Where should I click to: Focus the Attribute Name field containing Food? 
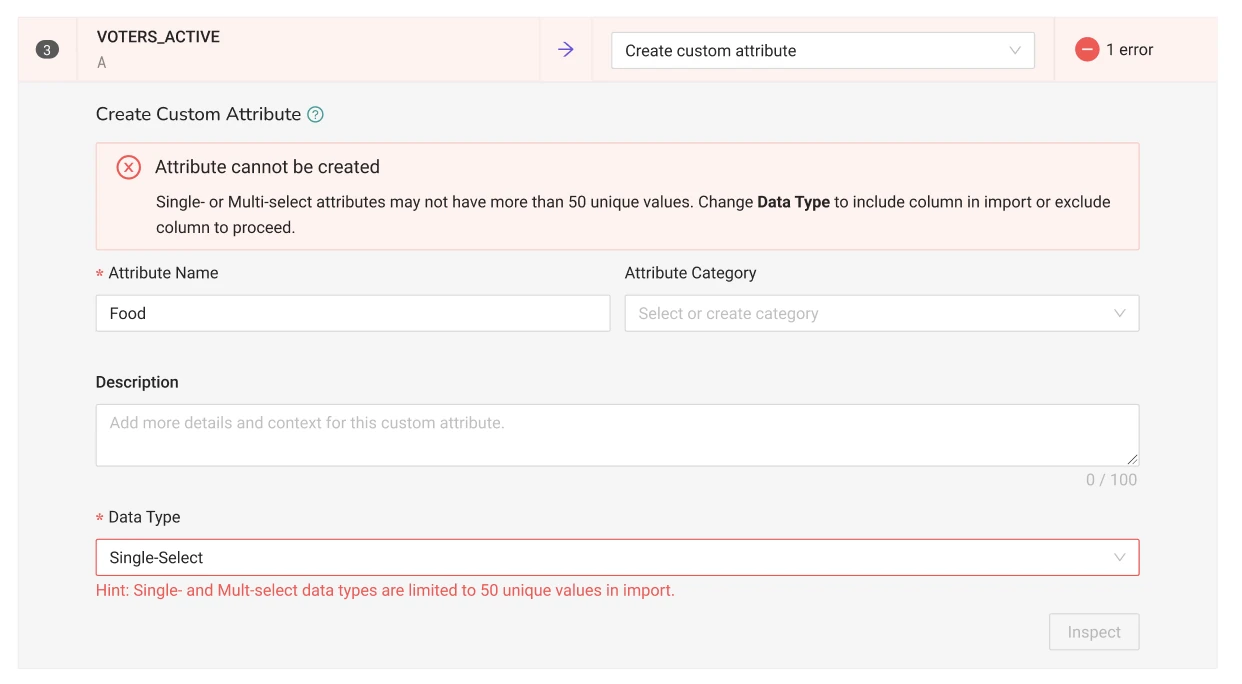(353, 313)
